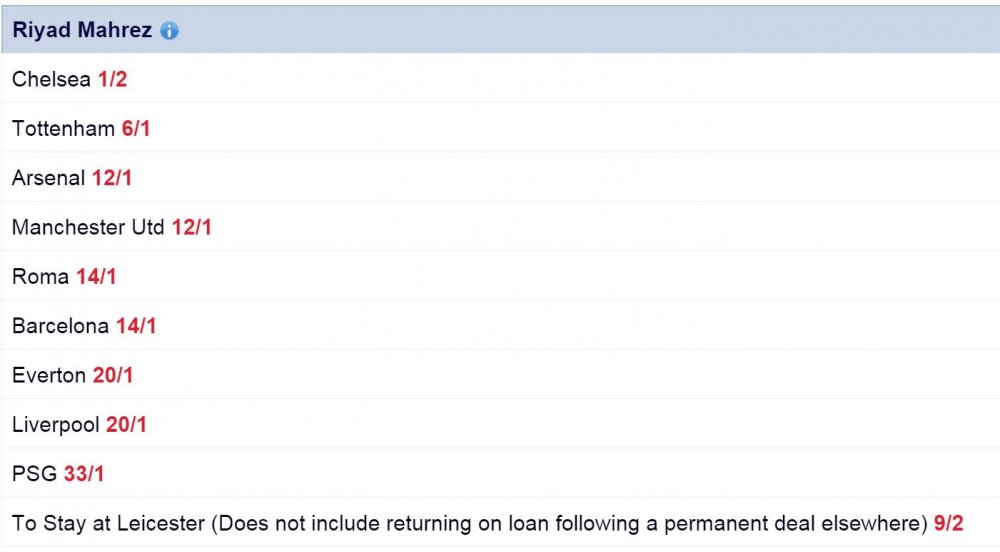Screen dimensions: 1000x552
Task: Choose Manchester Utd 12/1 odds
Action: [191, 227]
